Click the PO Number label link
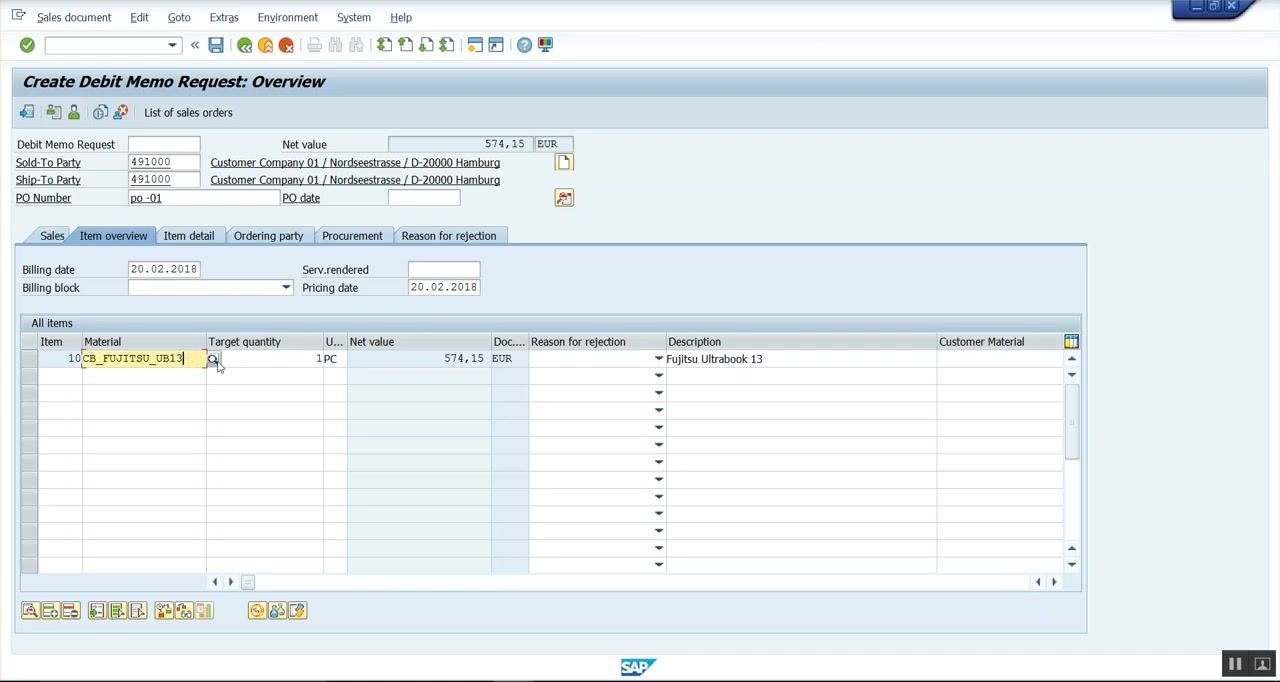Image resolution: width=1280 pixels, height=682 pixels. point(44,198)
